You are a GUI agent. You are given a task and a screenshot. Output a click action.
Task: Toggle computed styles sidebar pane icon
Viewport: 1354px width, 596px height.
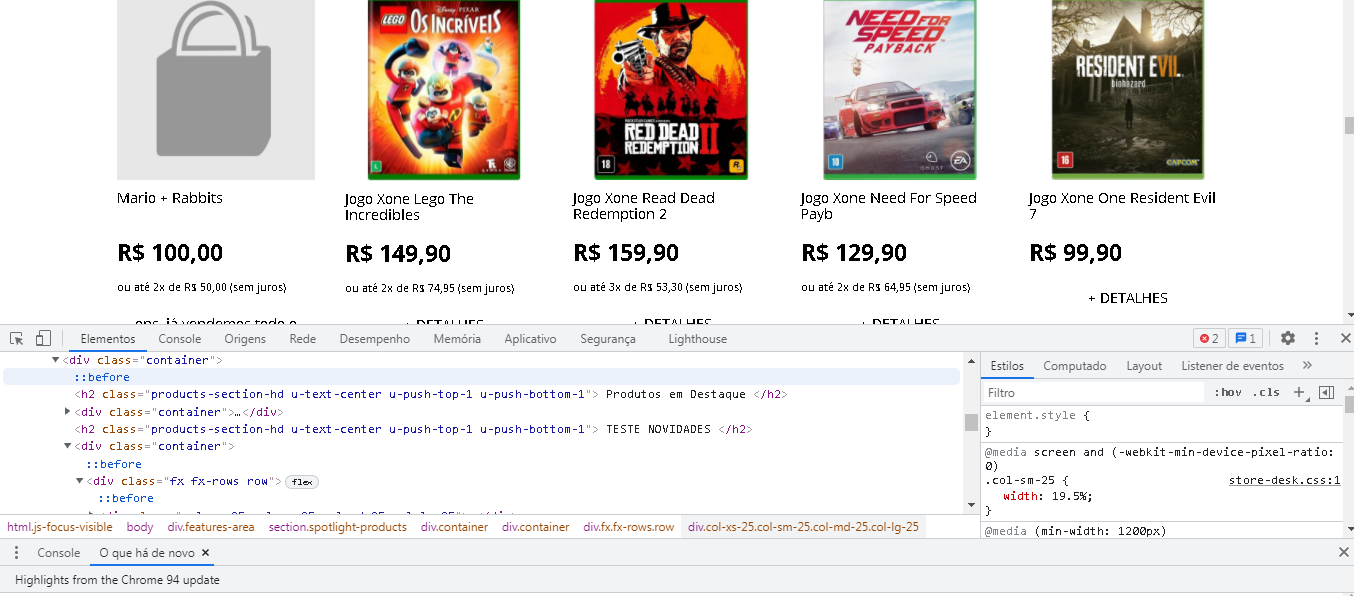click(1327, 393)
